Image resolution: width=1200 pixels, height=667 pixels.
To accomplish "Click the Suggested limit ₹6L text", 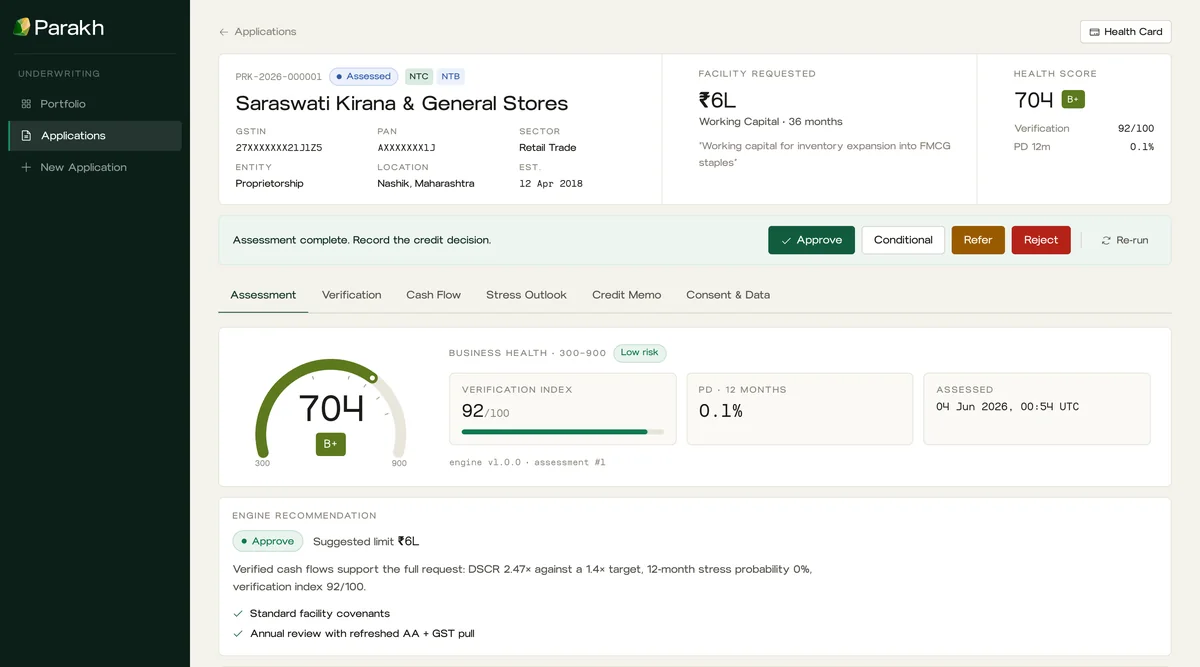I will [366, 542].
